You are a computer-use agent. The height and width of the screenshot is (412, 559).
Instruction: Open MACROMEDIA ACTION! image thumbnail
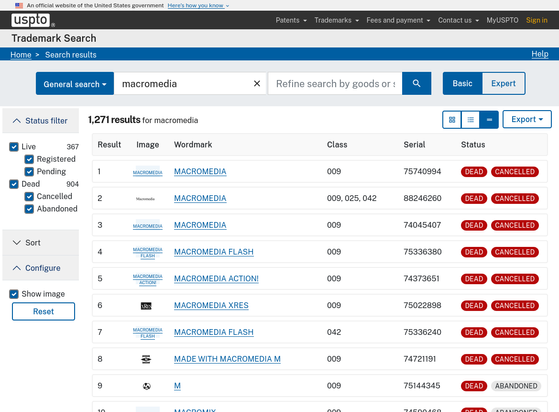(x=148, y=279)
